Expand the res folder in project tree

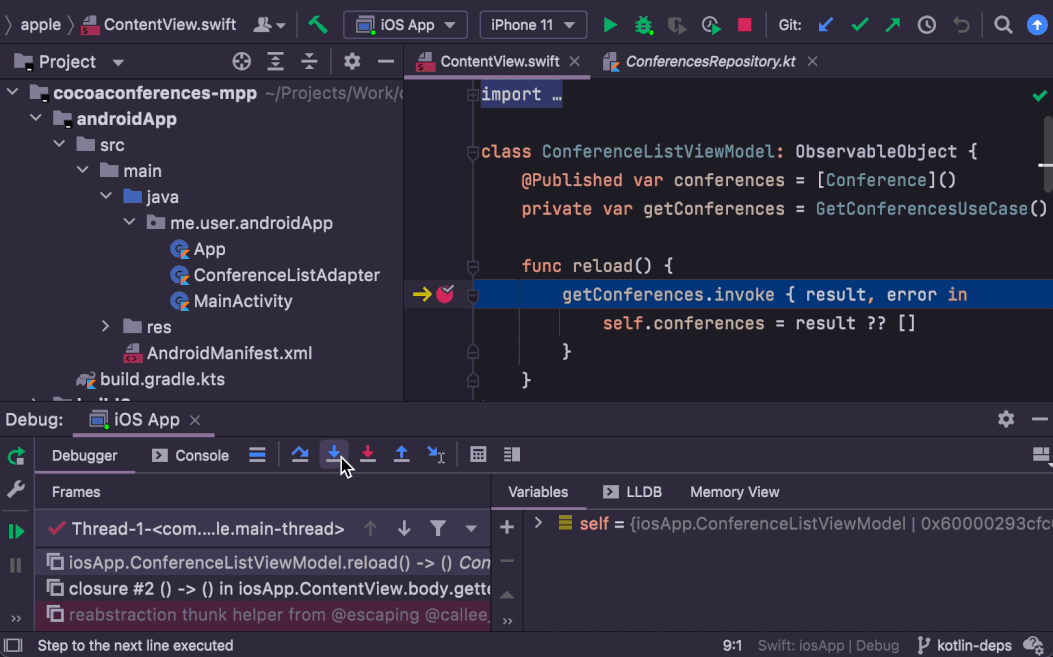[106, 327]
